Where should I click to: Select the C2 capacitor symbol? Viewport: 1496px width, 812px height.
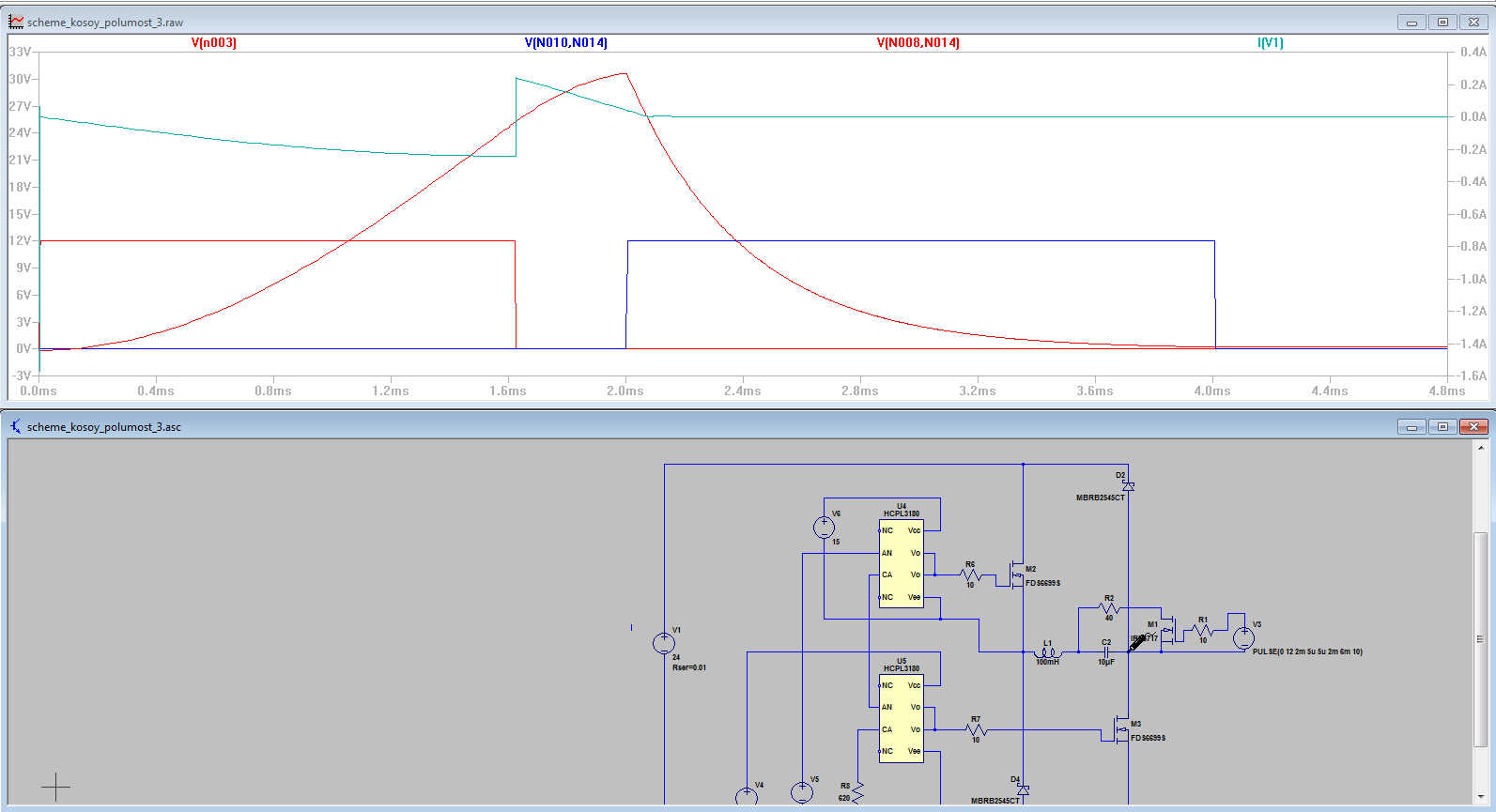(x=1106, y=651)
